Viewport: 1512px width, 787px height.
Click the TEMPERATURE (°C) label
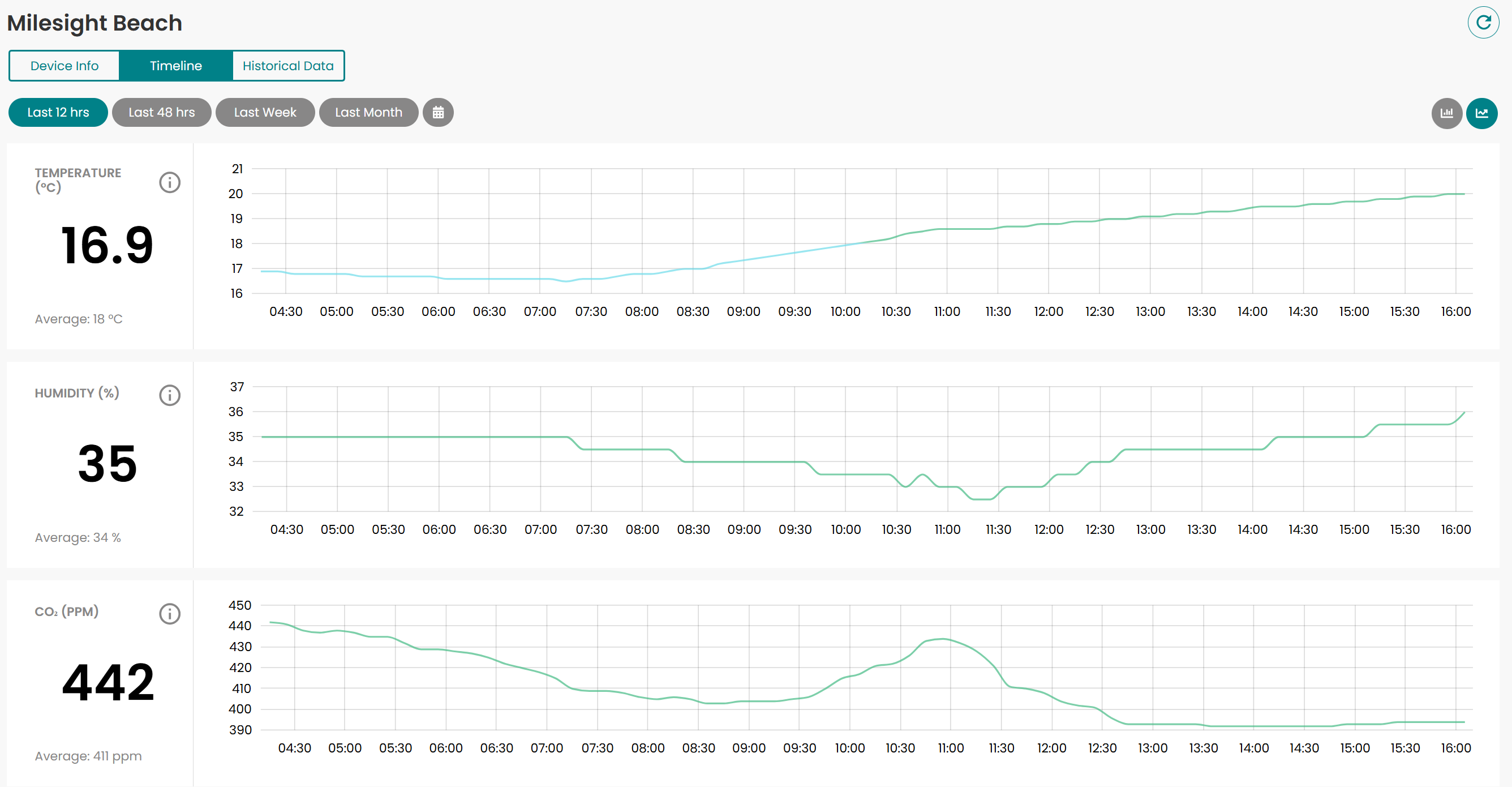point(78,180)
